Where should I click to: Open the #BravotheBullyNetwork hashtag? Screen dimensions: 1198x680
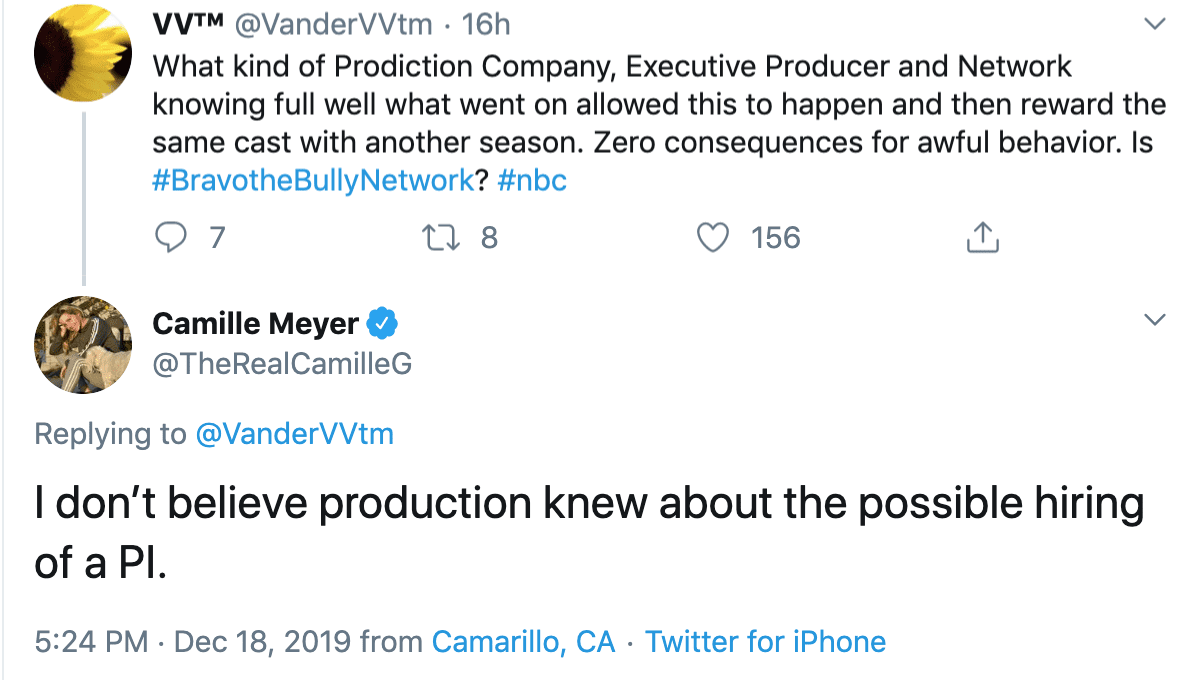pyautogui.click(x=313, y=181)
